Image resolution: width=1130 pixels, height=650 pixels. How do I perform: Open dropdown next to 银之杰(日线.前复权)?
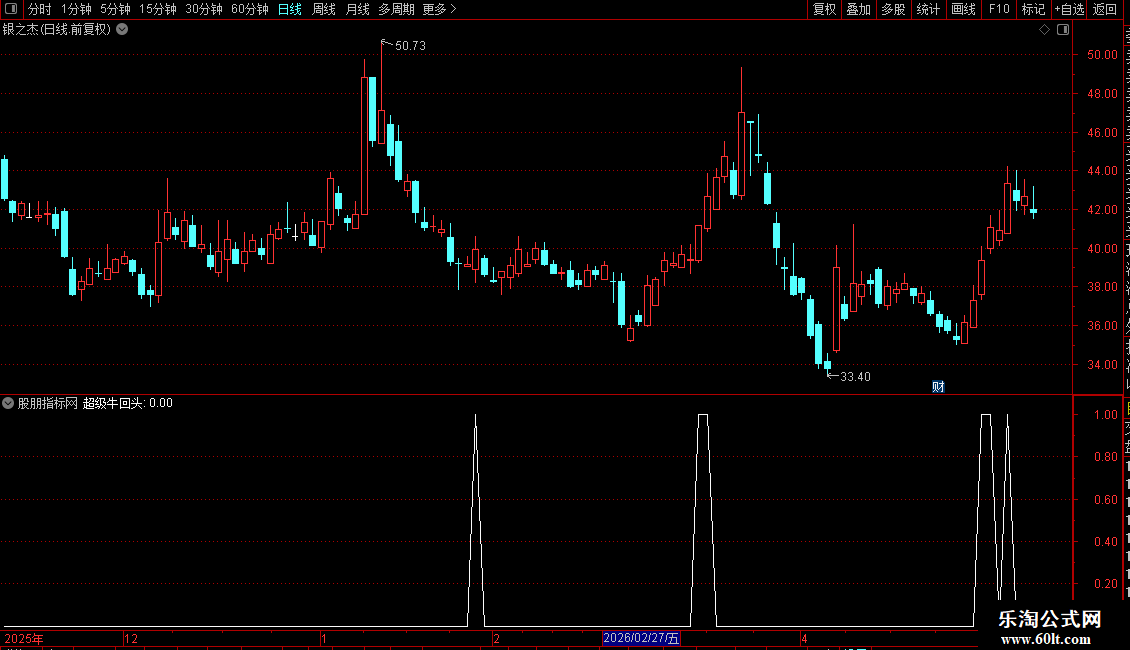click(x=123, y=30)
